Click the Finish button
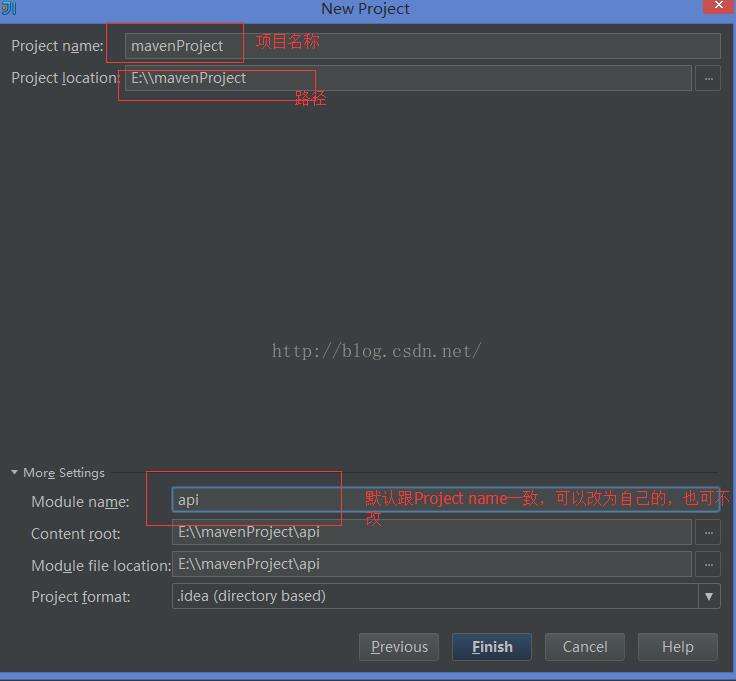Viewport: 736px width, 681px height. tap(491, 647)
